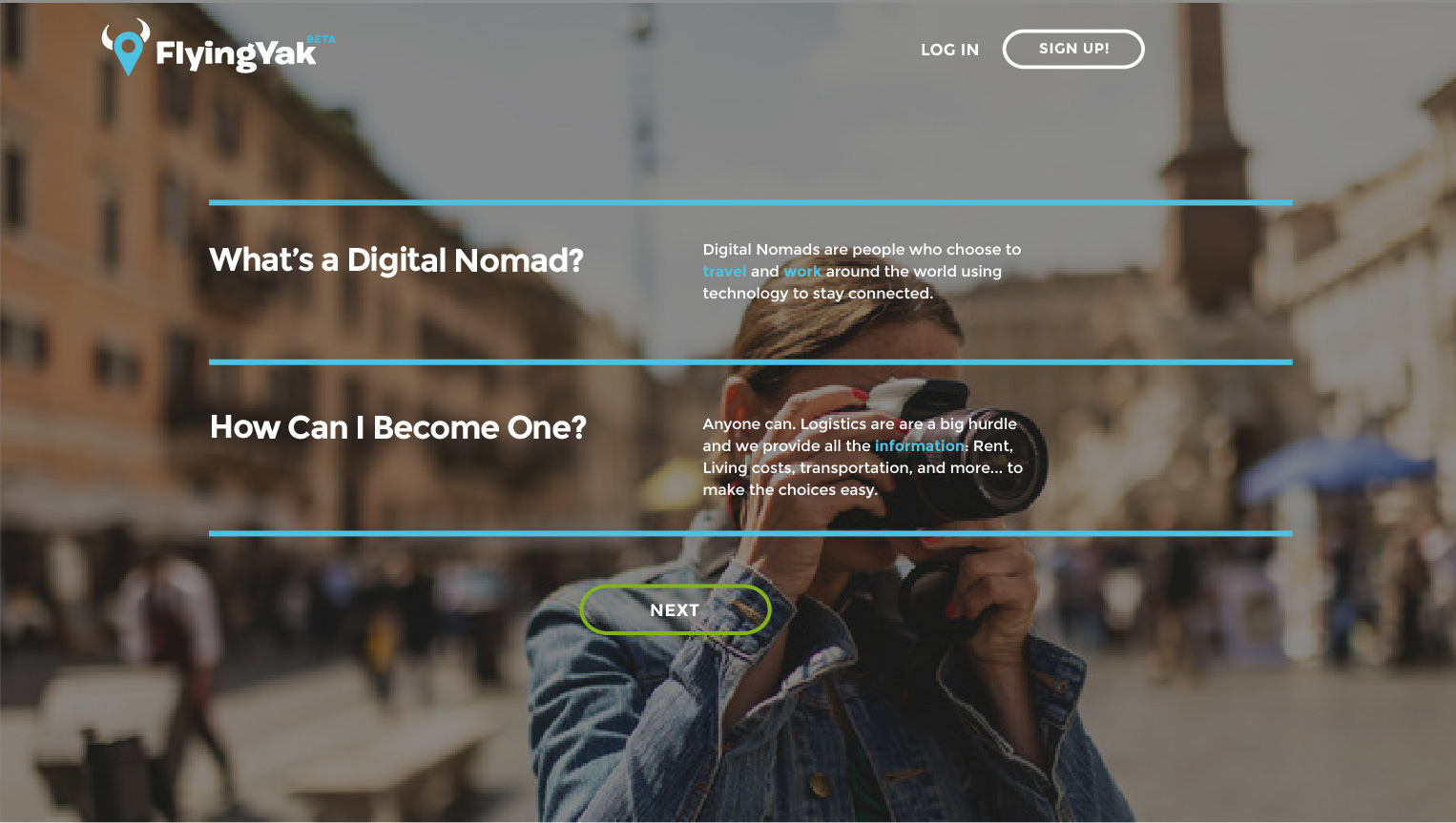Open the highlighted 'information' link
Screen dimensions: 1456x823
(920, 446)
